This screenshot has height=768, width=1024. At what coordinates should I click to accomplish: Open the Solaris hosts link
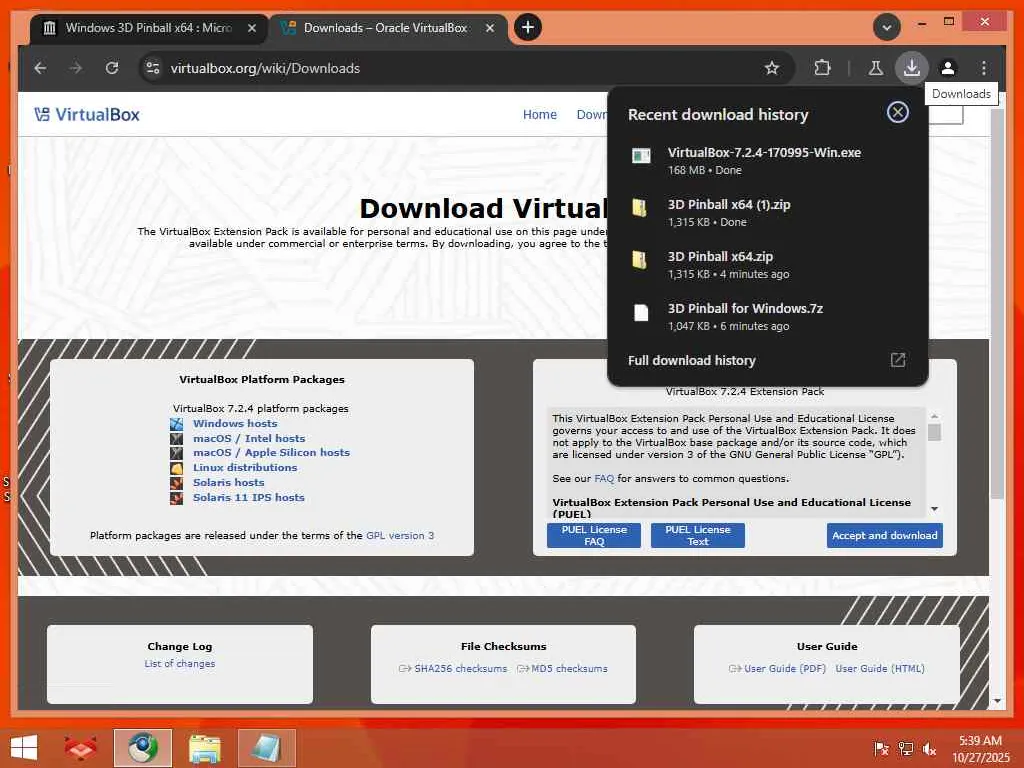point(229,483)
